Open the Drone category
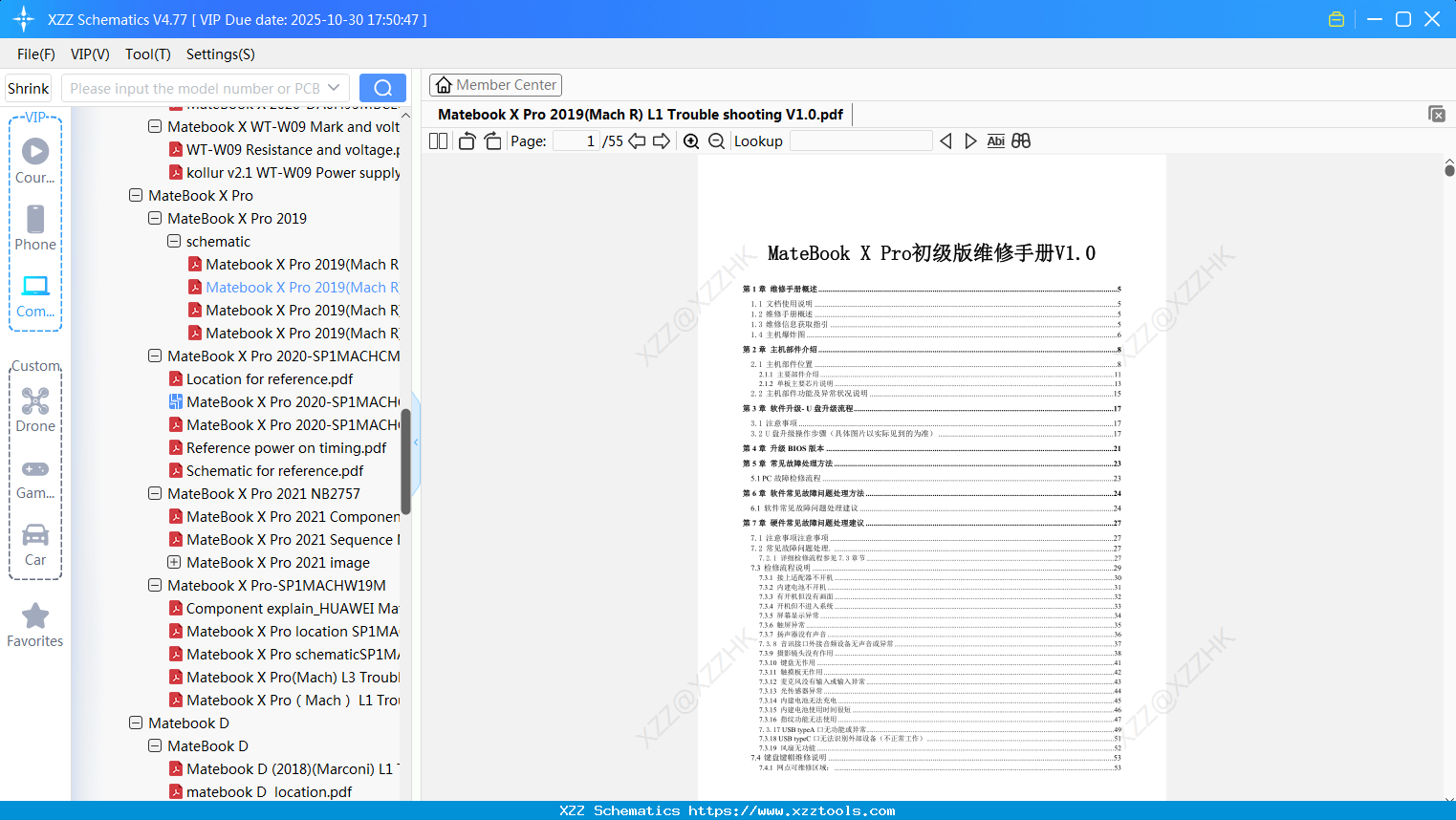1456x820 pixels. point(35,409)
